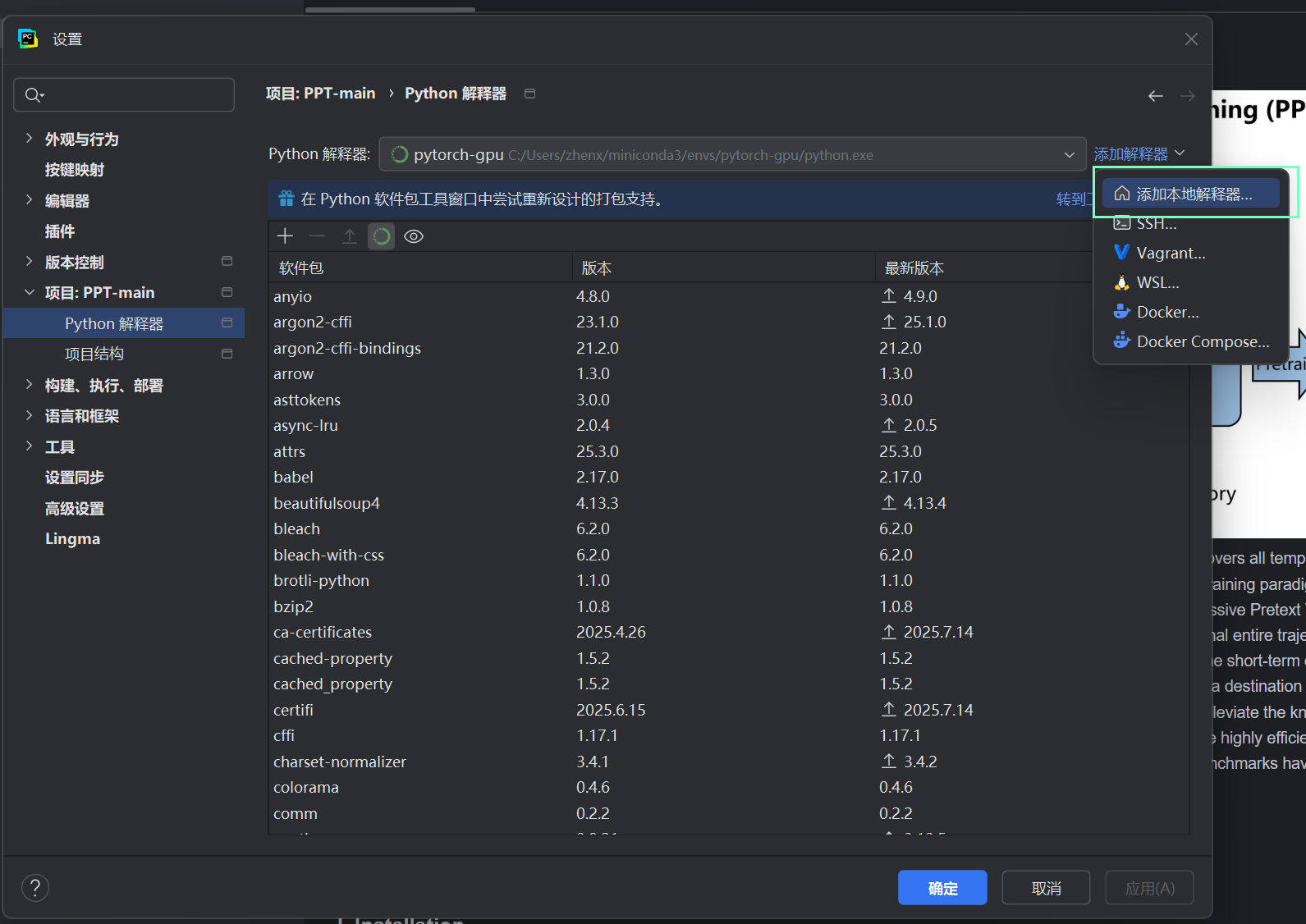Click the install package plus icon
Viewport: 1306px width, 924px height.
[x=285, y=236]
